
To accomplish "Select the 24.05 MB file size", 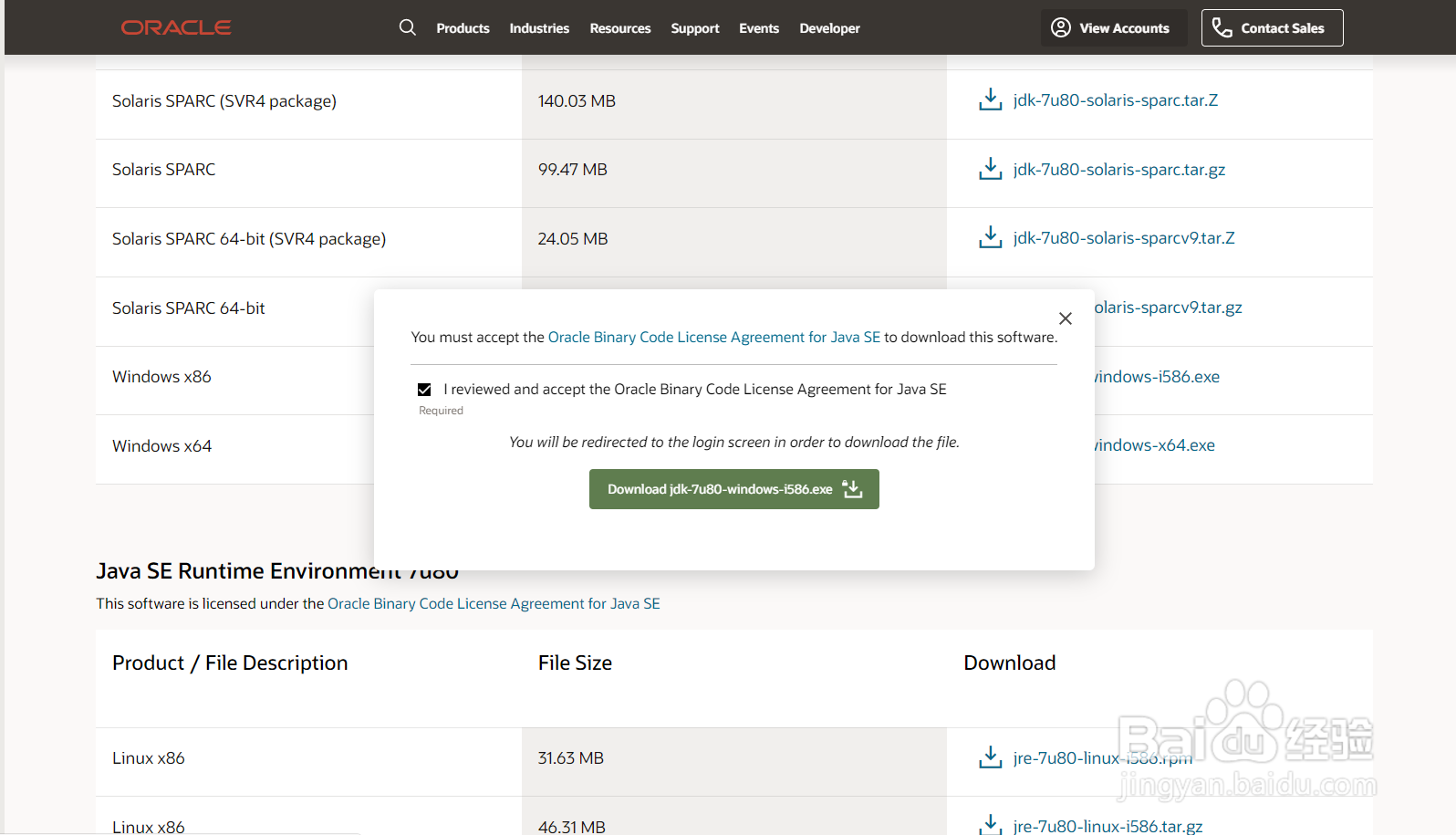I will click(573, 239).
